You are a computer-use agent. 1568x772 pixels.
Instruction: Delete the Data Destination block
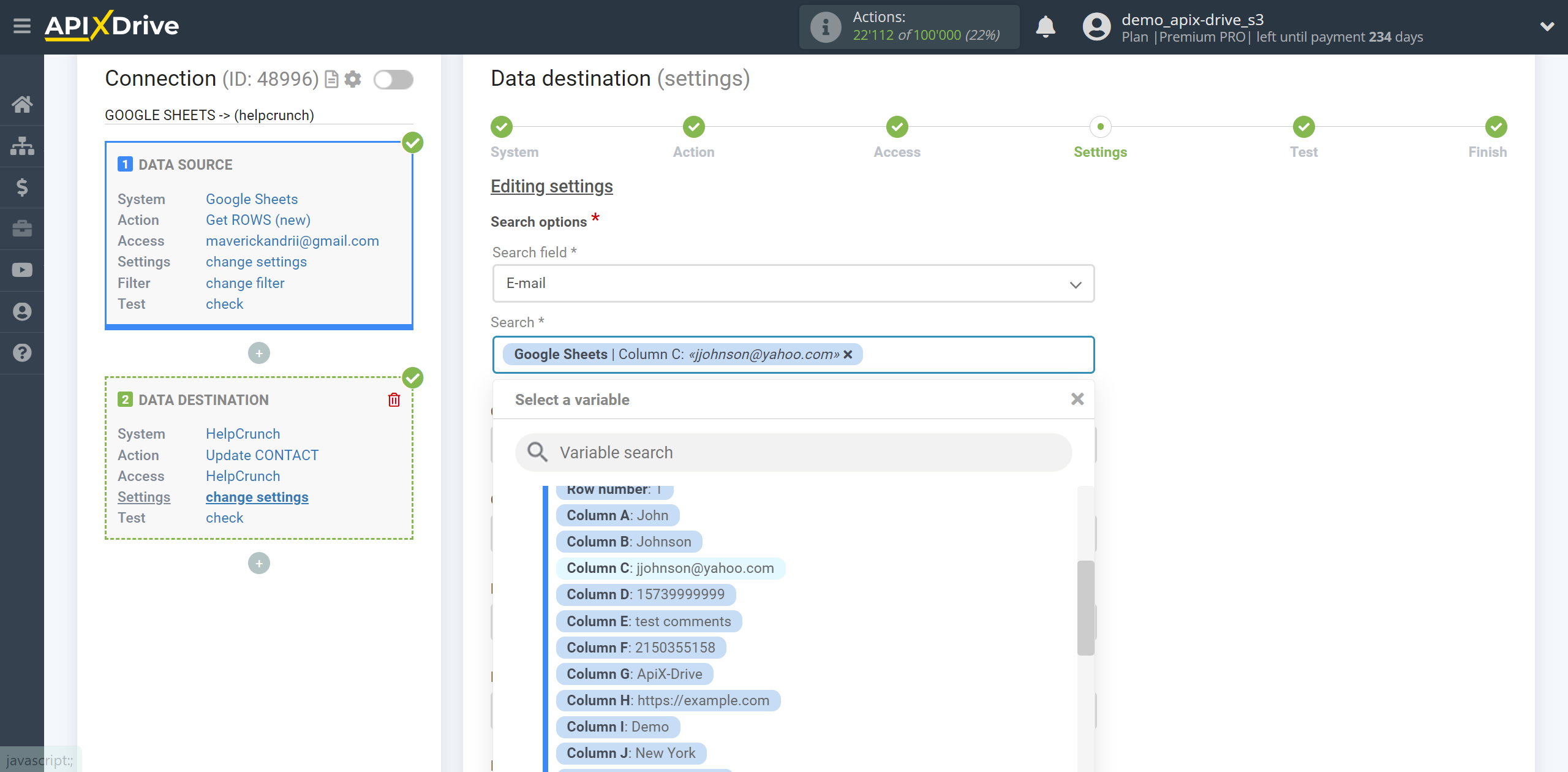point(394,400)
